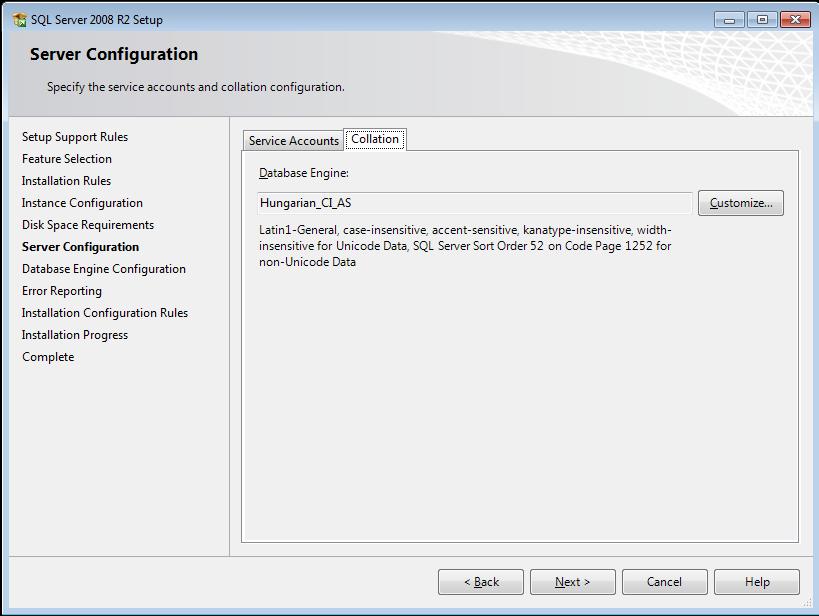Open Customize collation dialog
This screenshot has height=616, width=819.
tap(741, 203)
